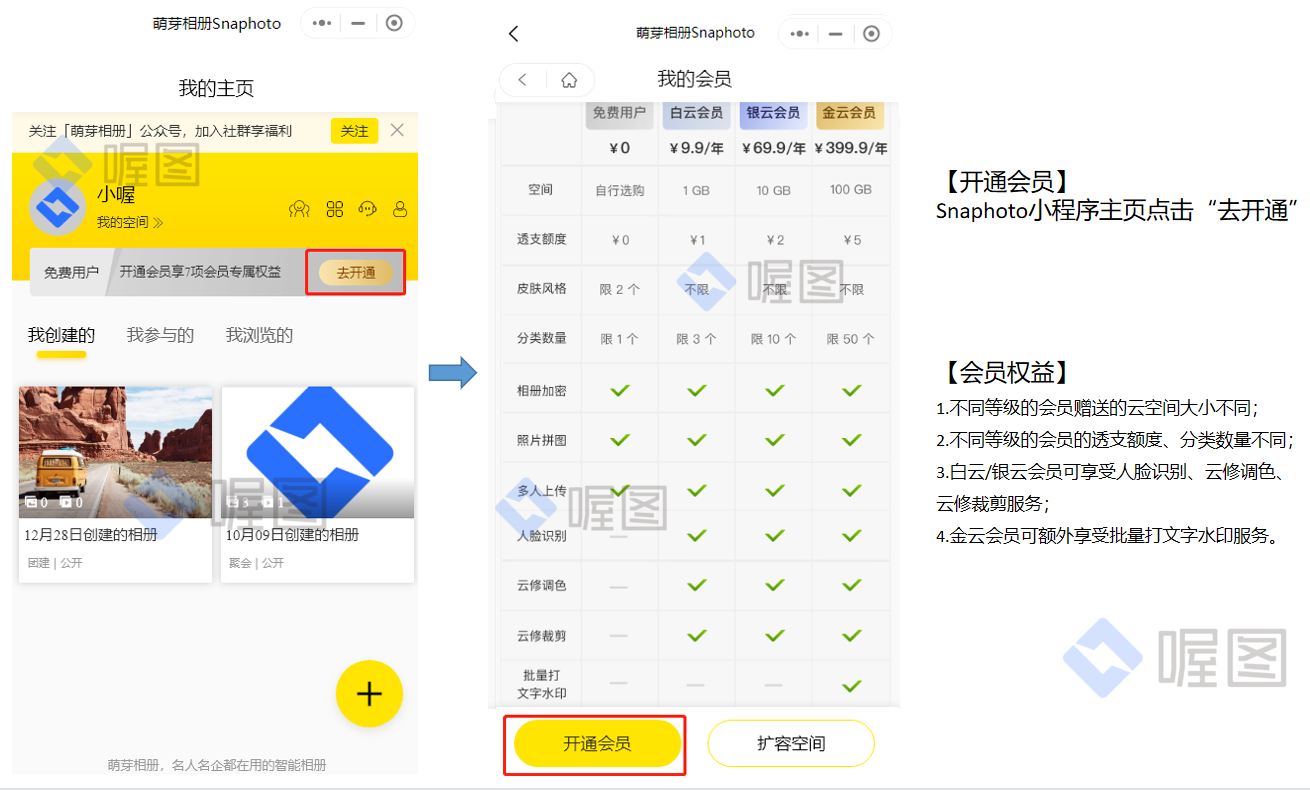Click the 团建 | 公开 album tag
Image resolution: width=1310 pixels, height=790 pixels.
(55, 563)
